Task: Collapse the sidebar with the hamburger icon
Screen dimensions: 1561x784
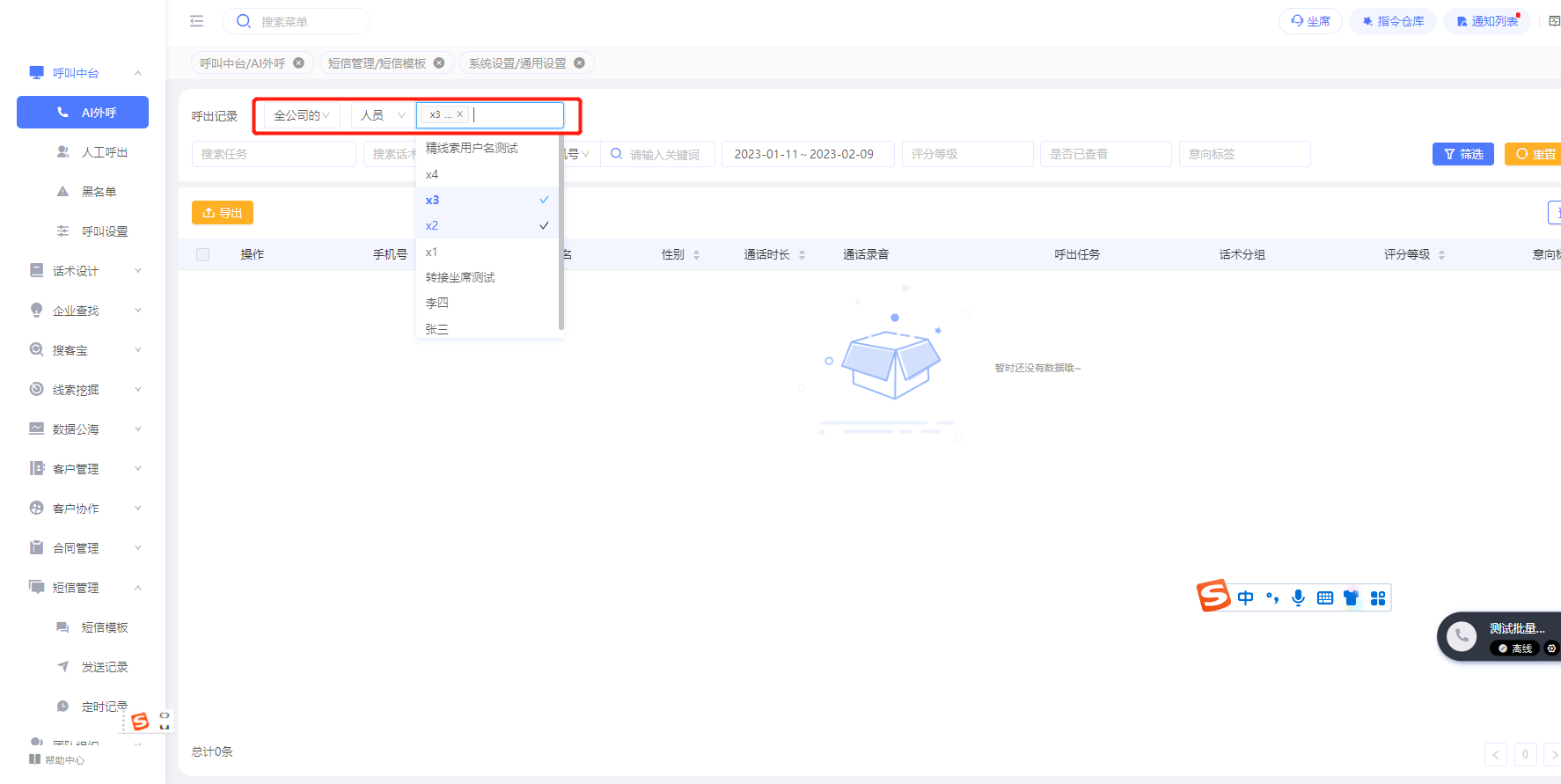Action: pos(196,21)
